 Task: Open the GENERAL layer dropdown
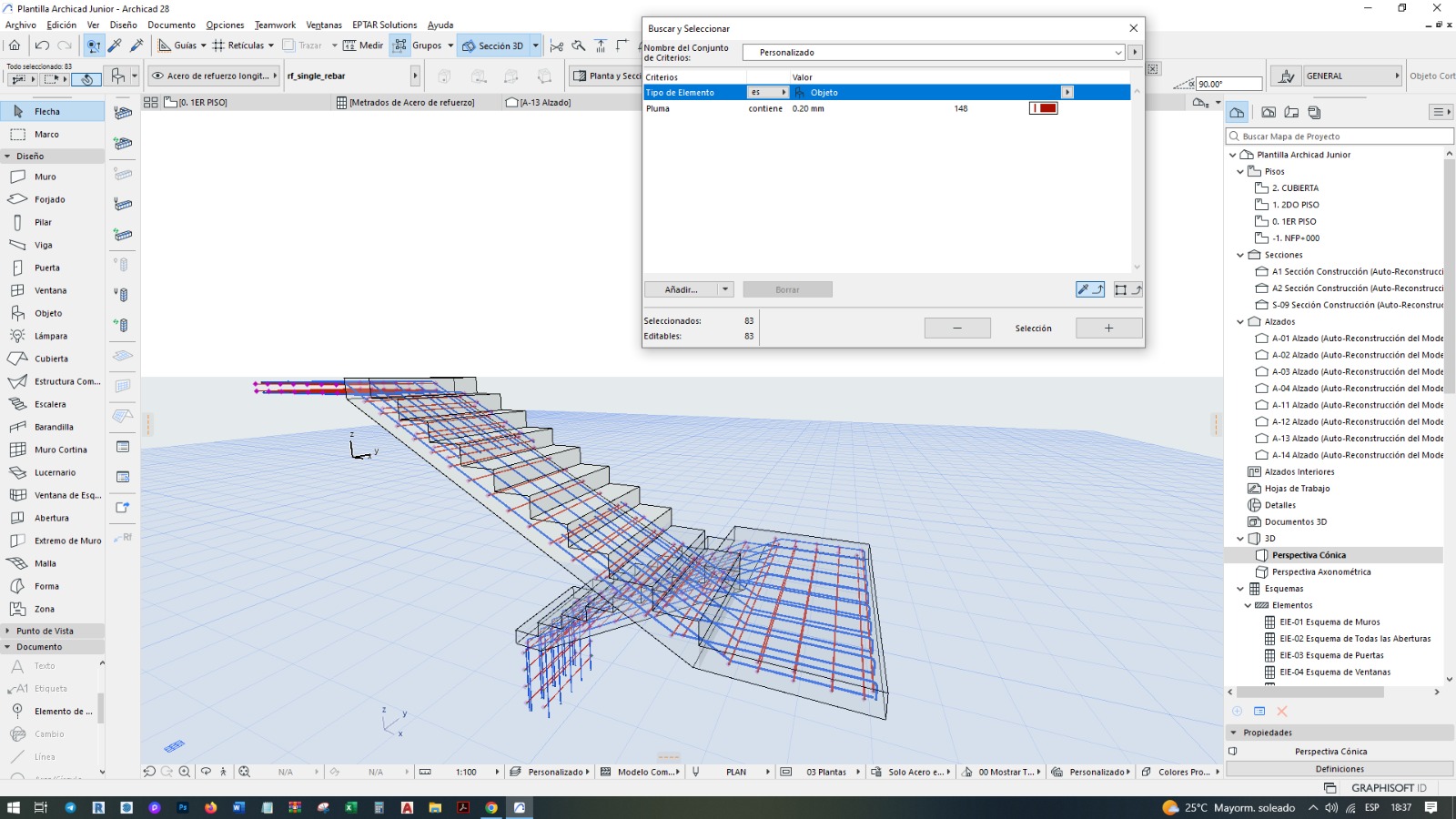tap(1352, 76)
